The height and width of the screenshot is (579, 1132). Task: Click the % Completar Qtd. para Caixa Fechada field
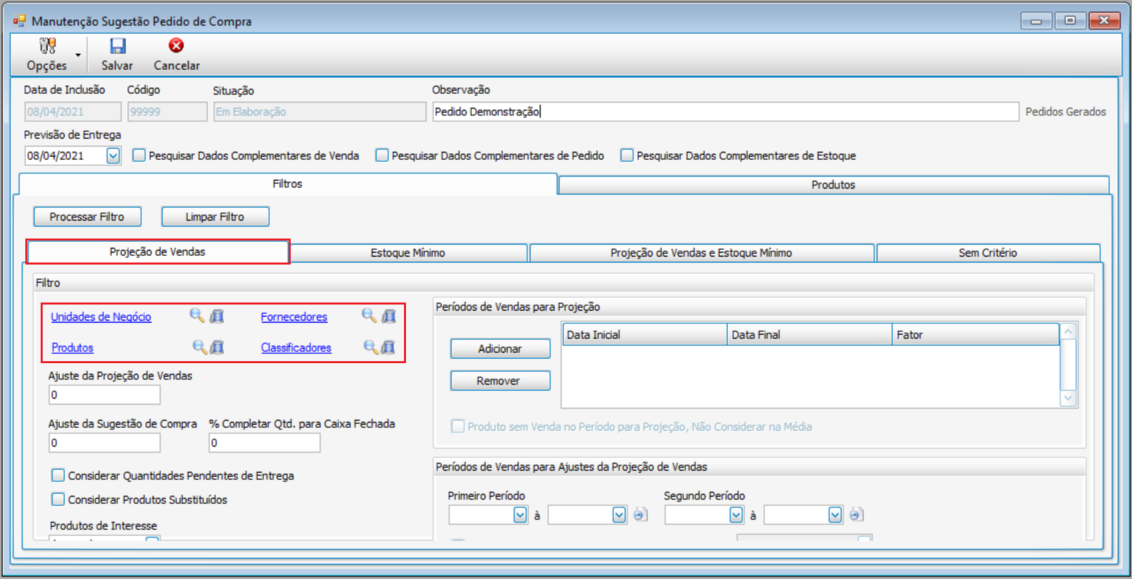coord(264,443)
